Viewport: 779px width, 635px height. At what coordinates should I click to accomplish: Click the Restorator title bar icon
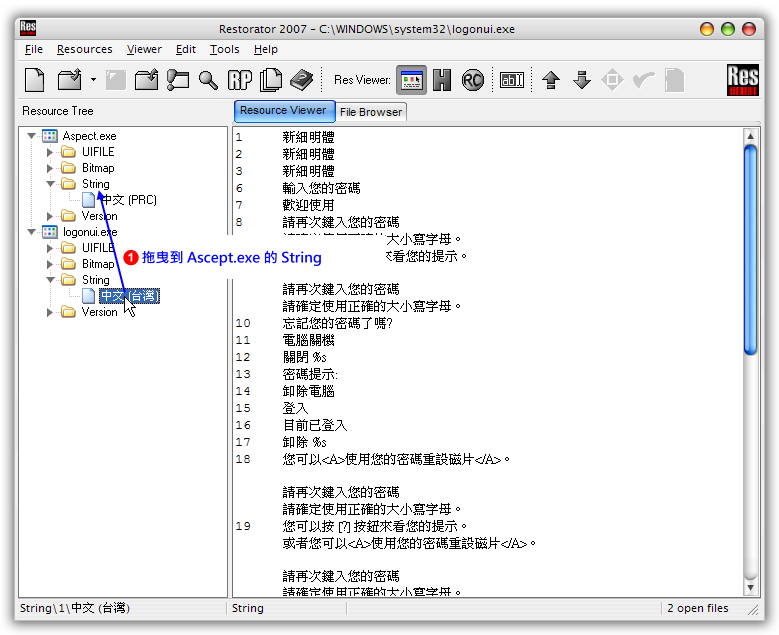(x=28, y=28)
